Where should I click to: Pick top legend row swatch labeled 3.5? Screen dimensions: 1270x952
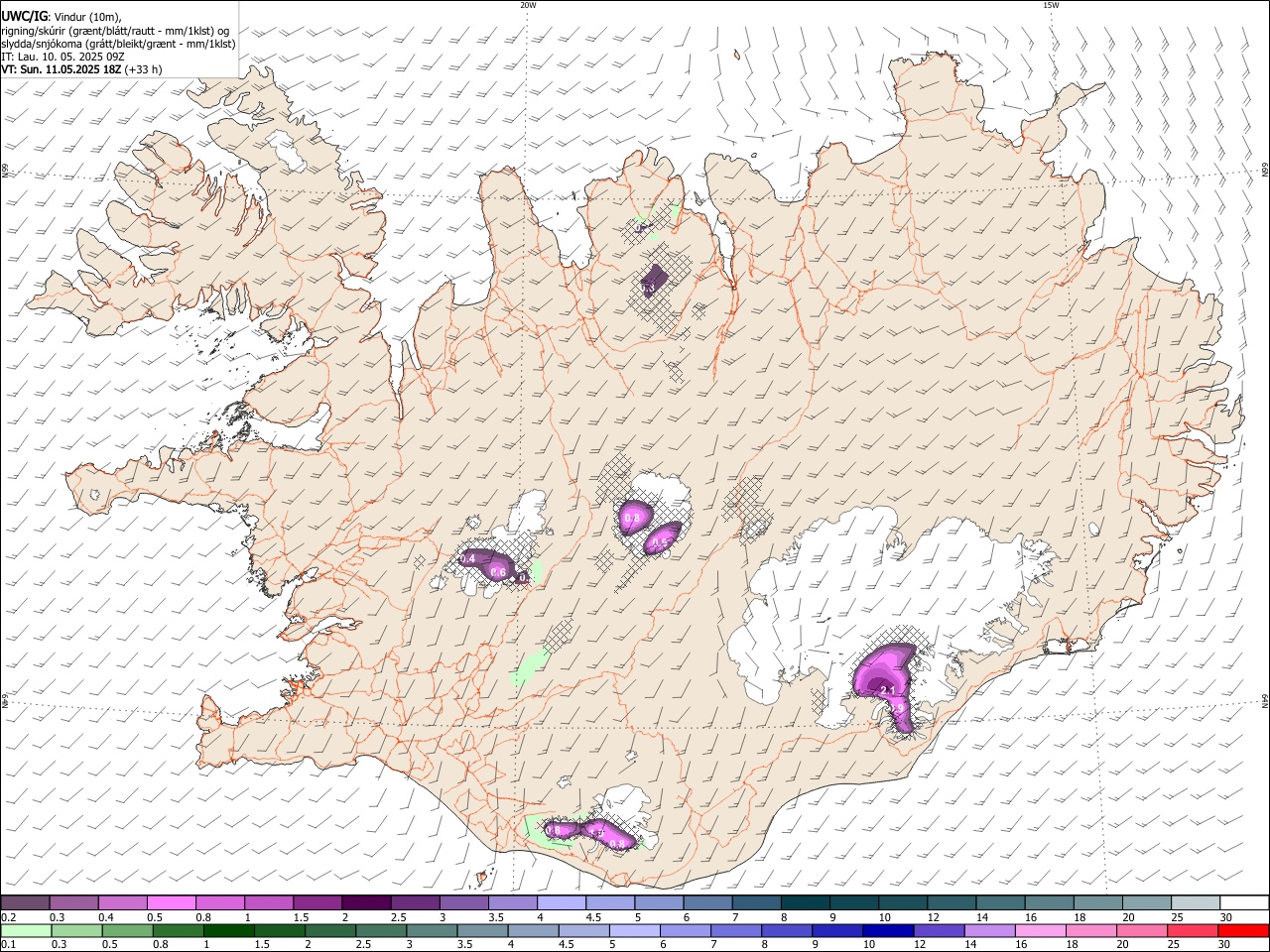click(512, 902)
